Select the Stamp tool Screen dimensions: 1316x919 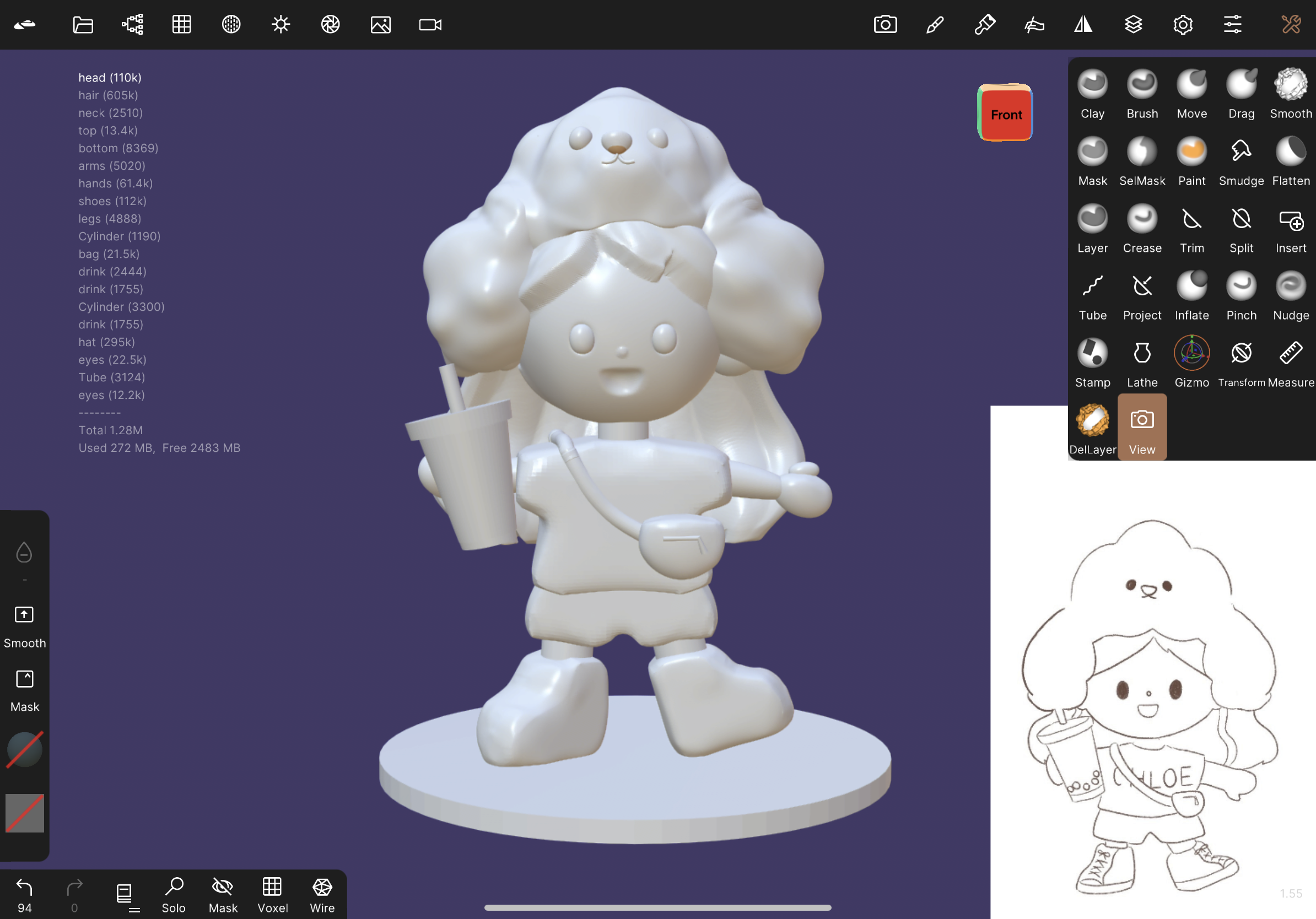coord(1092,363)
